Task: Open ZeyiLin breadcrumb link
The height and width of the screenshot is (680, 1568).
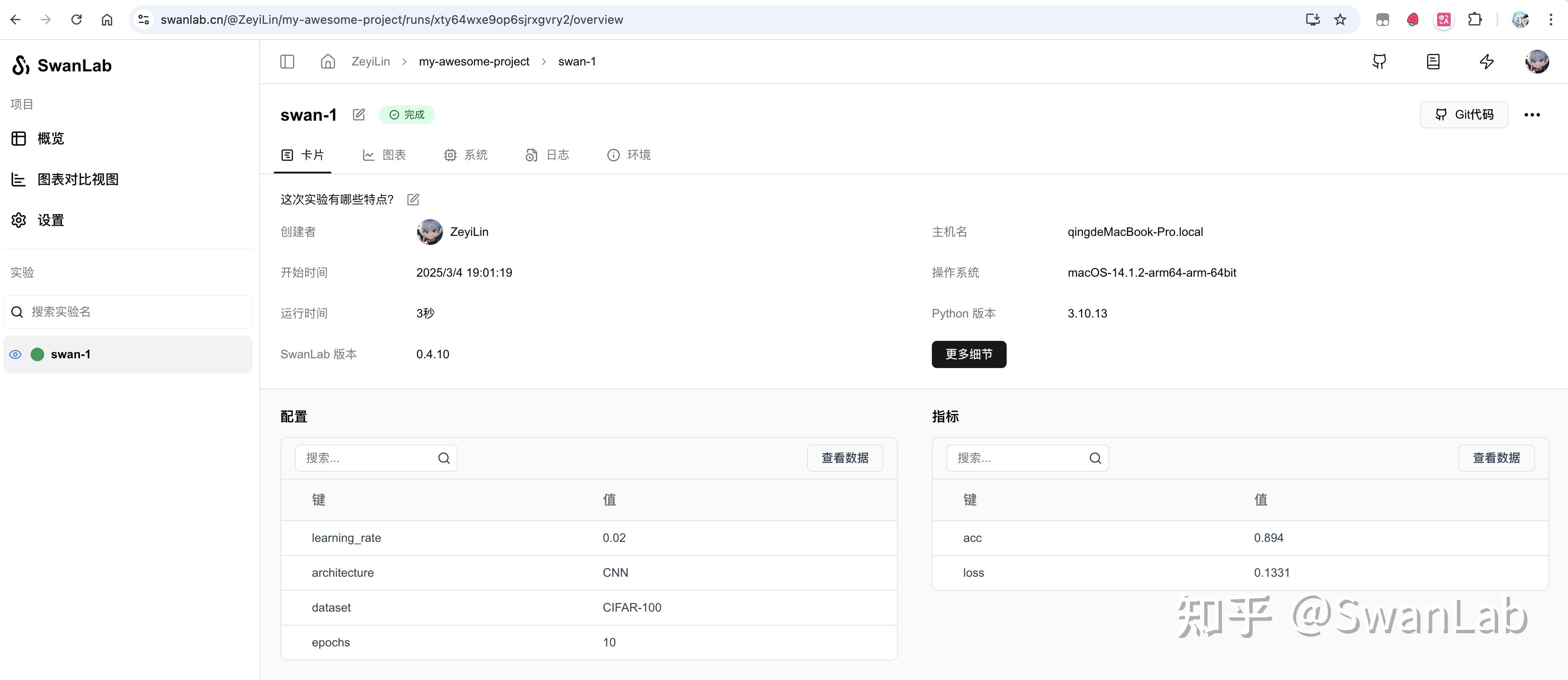Action: click(x=370, y=62)
